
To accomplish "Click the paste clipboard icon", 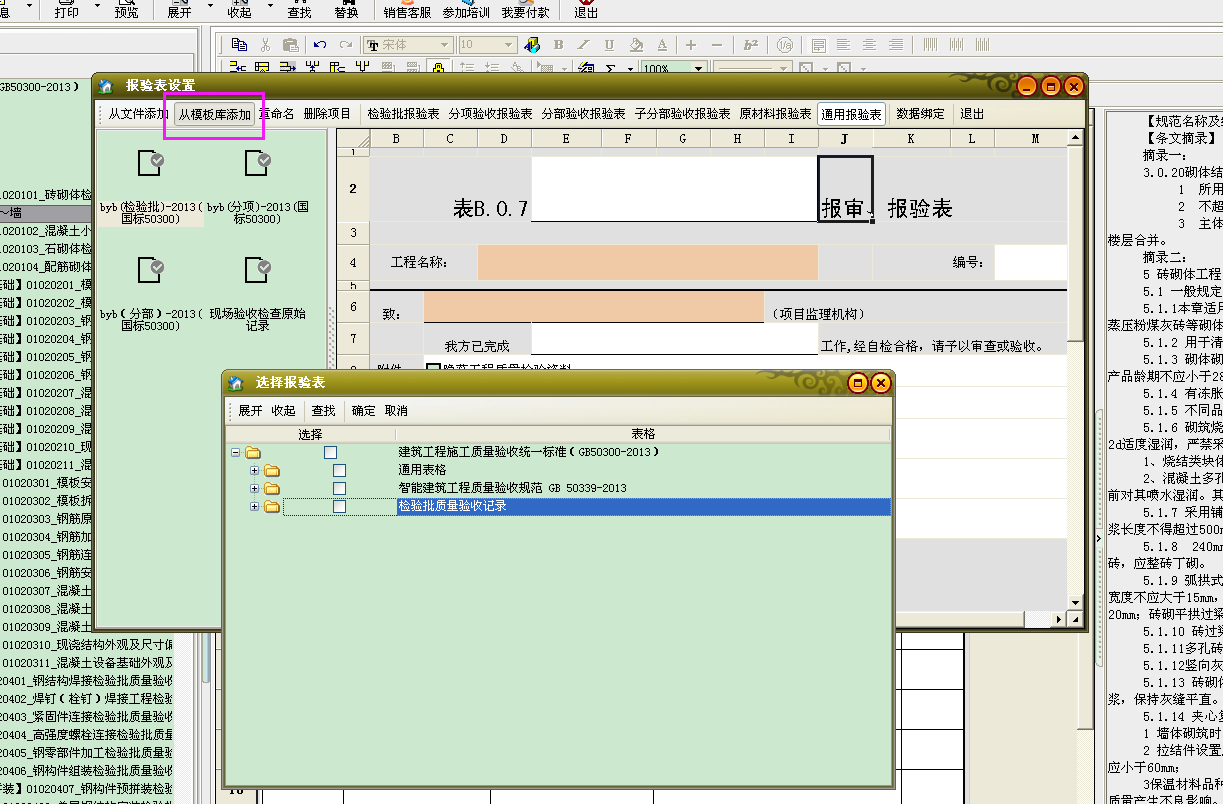I will 290,45.
